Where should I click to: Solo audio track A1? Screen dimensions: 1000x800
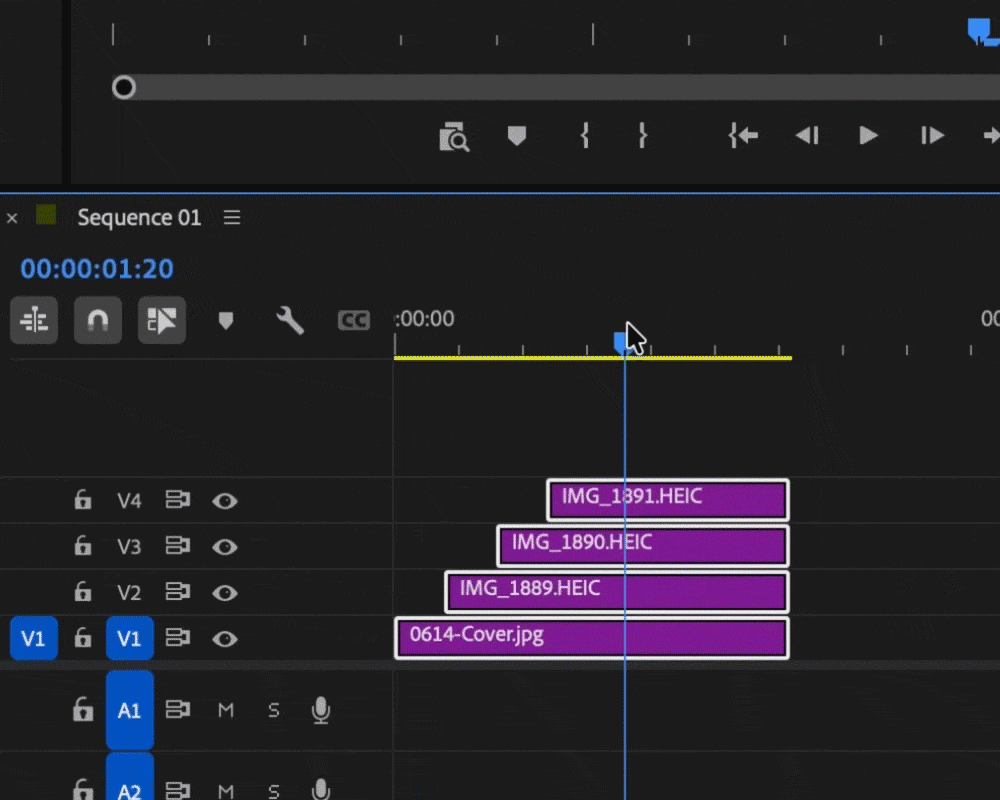pyautogui.click(x=274, y=710)
